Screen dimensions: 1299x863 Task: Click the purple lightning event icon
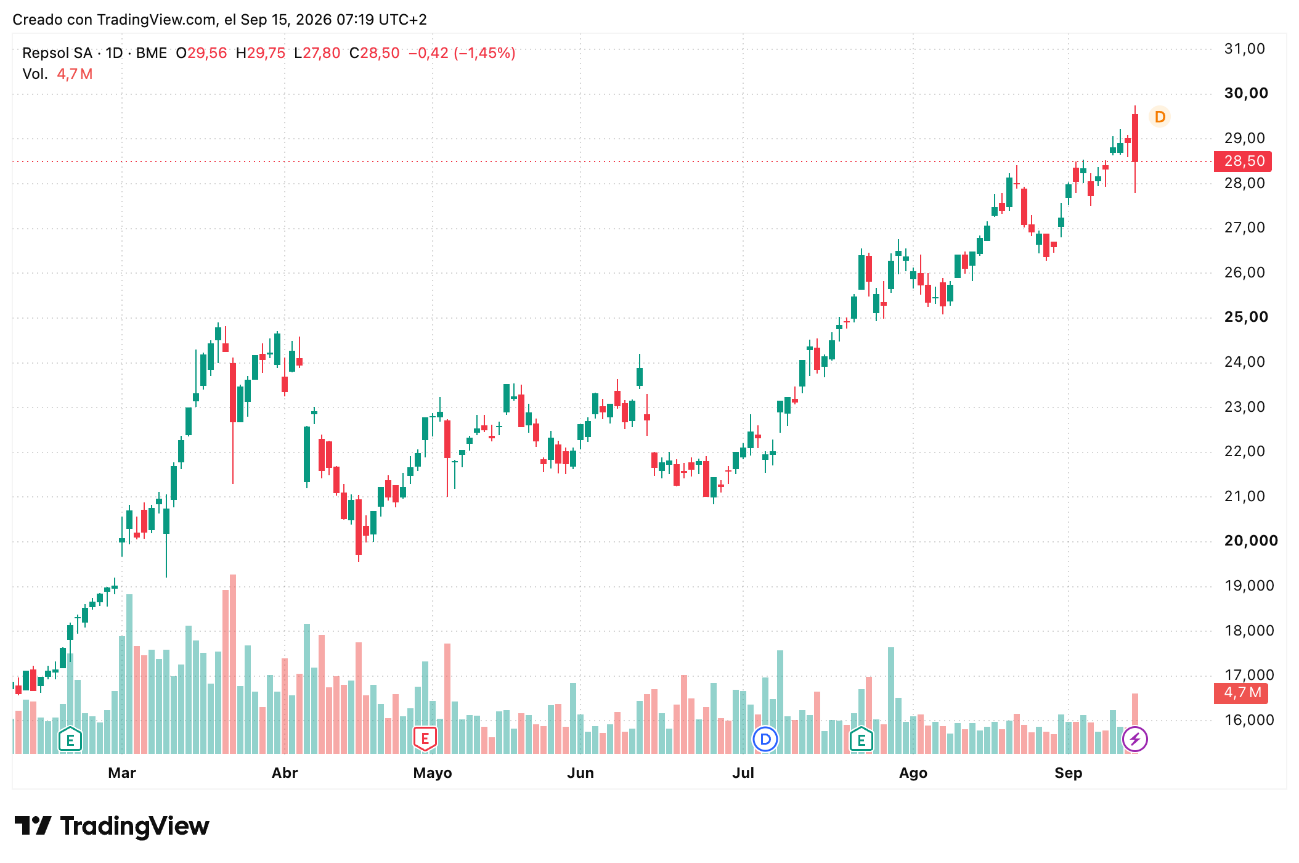coord(1135,740)
